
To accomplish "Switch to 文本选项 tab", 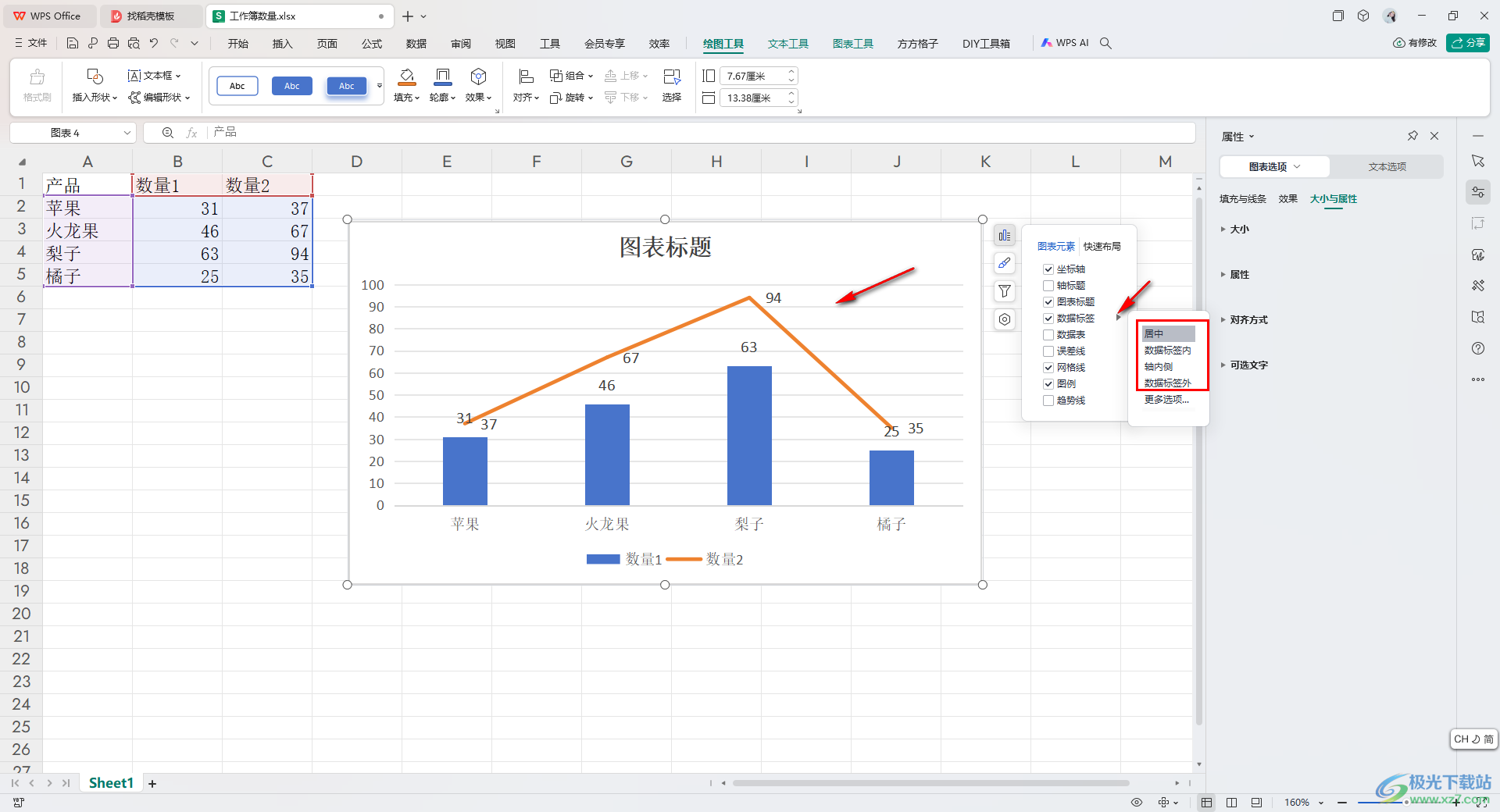I will coord(1387,167).
